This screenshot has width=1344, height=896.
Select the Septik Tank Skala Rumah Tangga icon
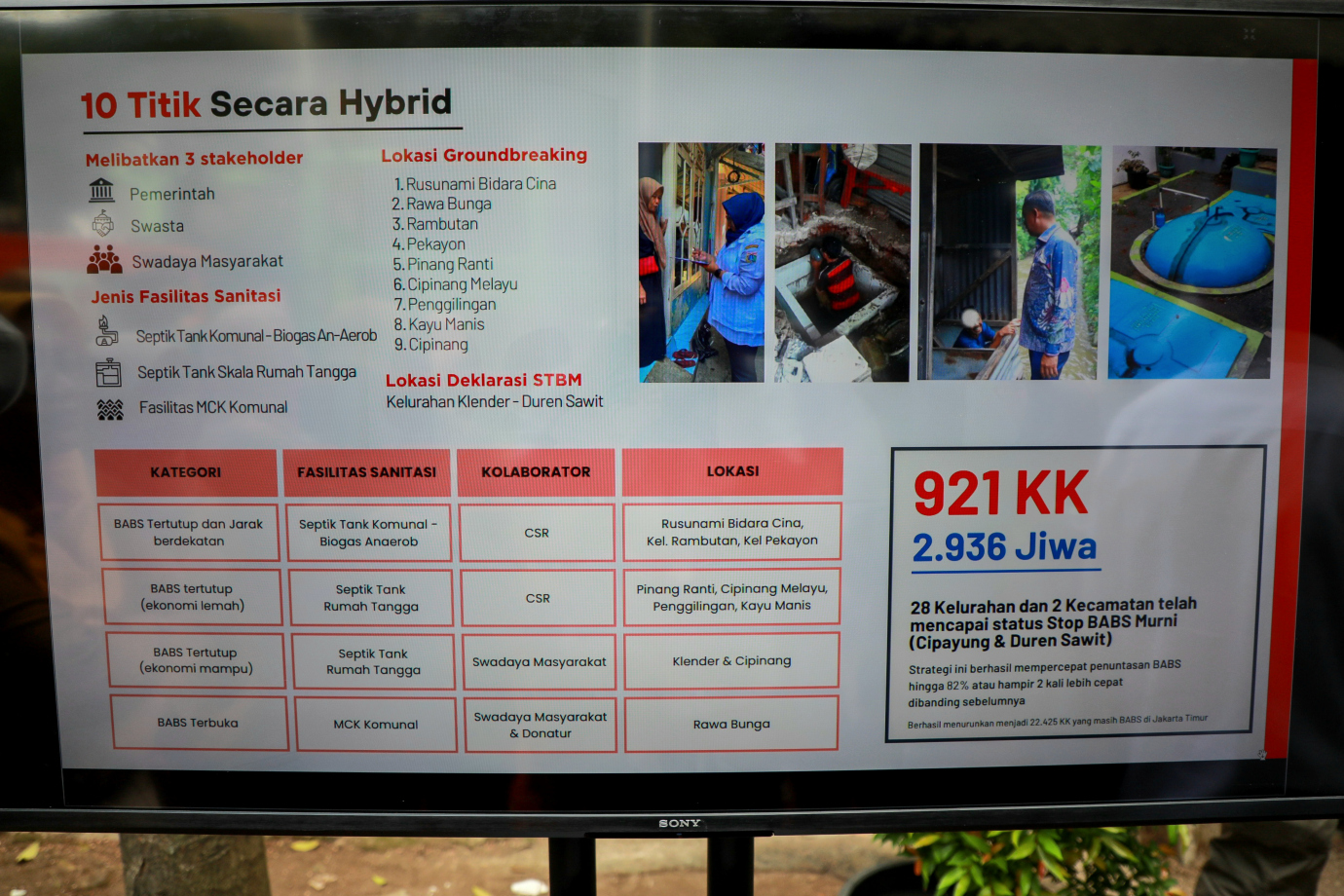click(x=108, y=372)
